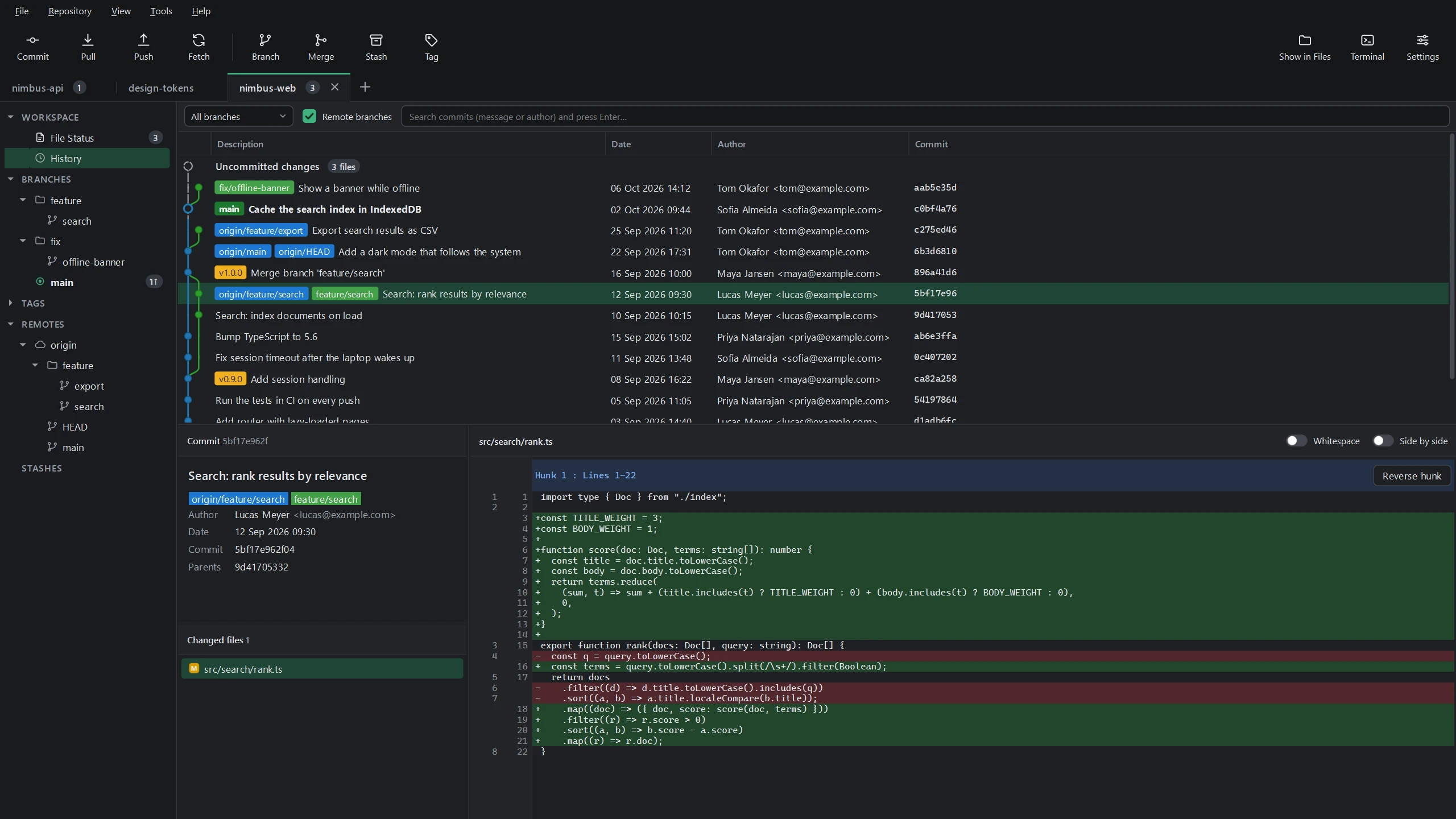Stash changes with the Stash icon
This screenshot has width=1456, height=819.
click(376, 47)
